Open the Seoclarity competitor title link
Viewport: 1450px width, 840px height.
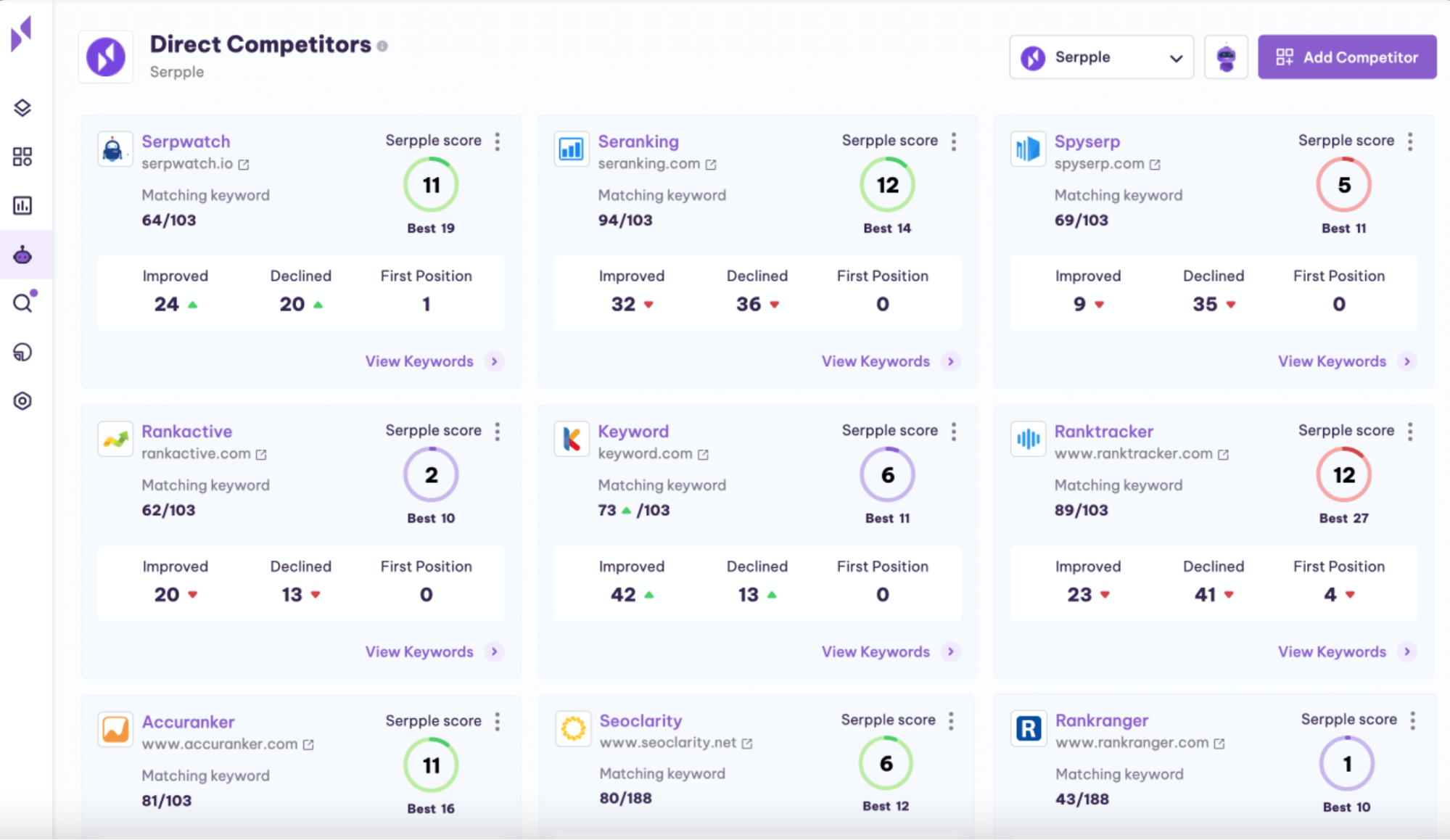640,720
